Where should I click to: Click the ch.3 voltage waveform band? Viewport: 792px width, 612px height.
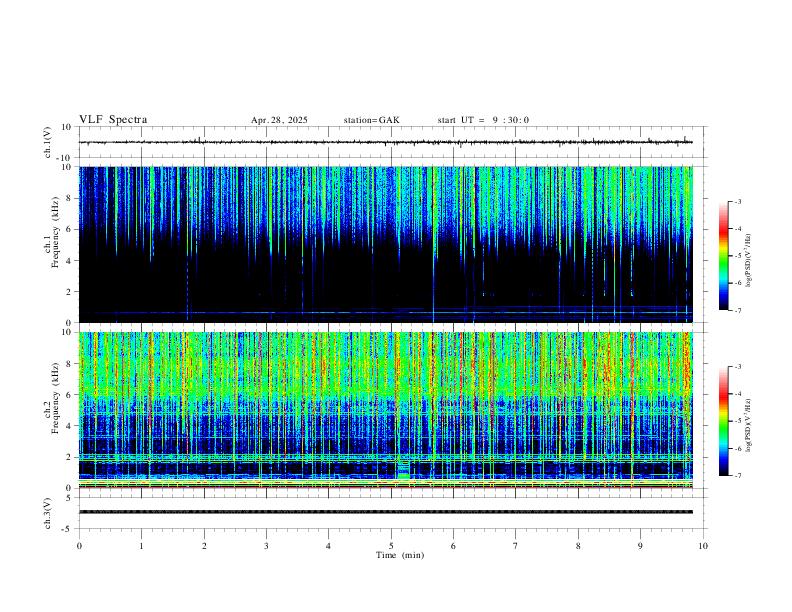pos(386,512)
